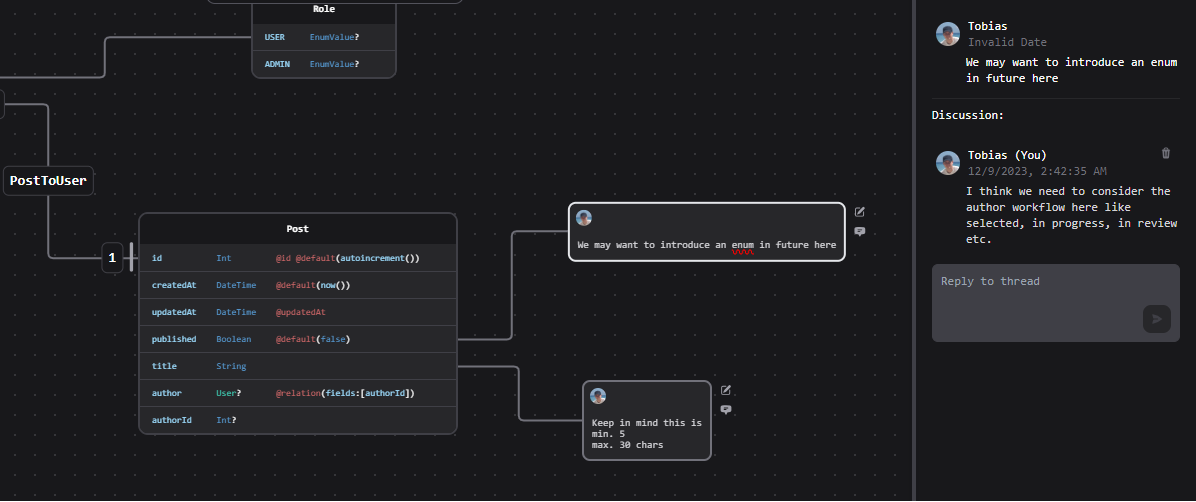Click the User? type link in author row

click(228, 393)
